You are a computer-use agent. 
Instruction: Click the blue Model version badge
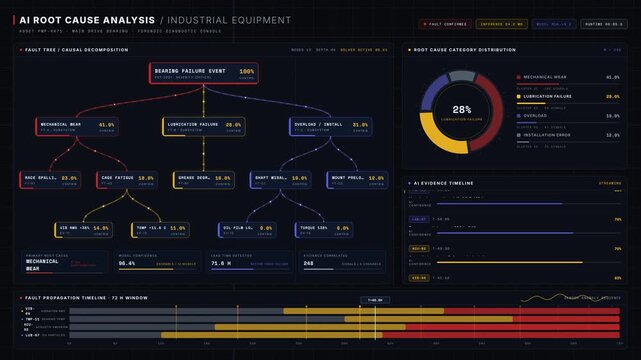coord(554,24)
